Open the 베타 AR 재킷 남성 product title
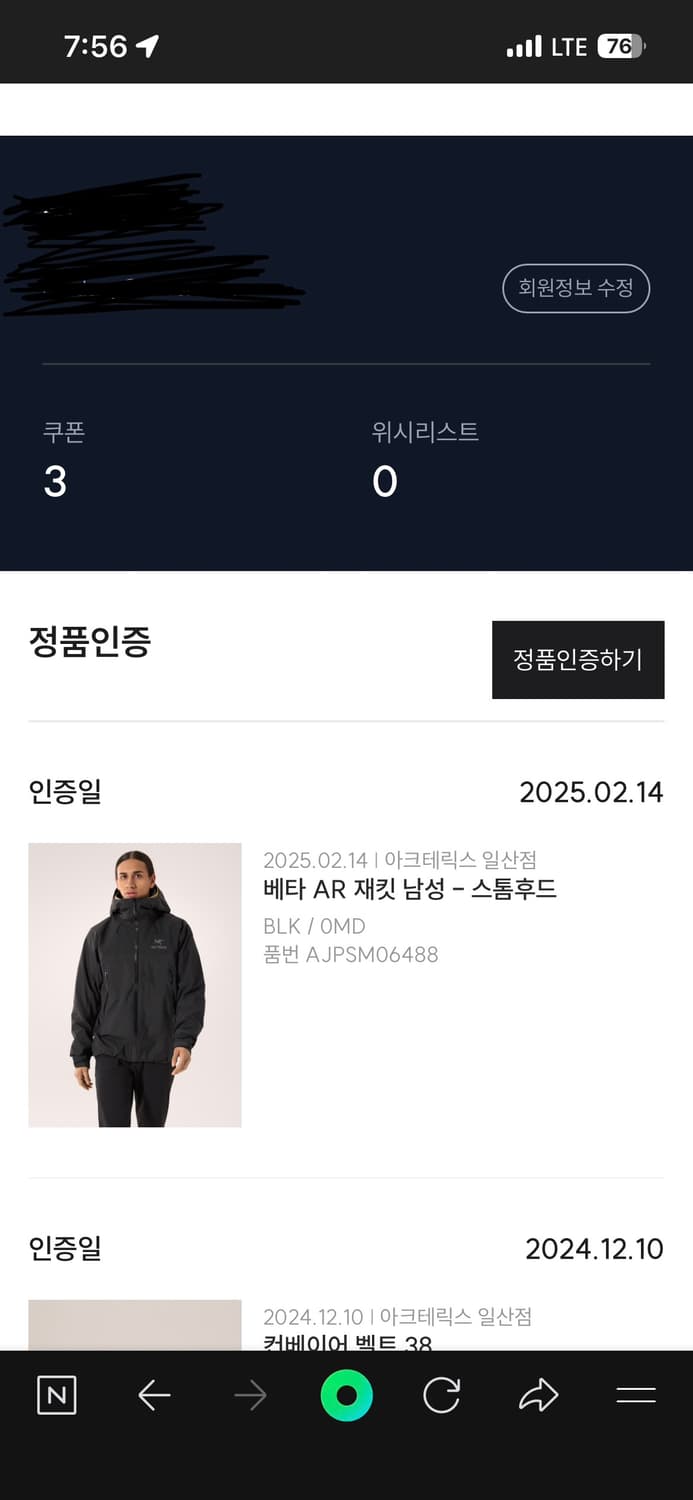 (409, 888)
